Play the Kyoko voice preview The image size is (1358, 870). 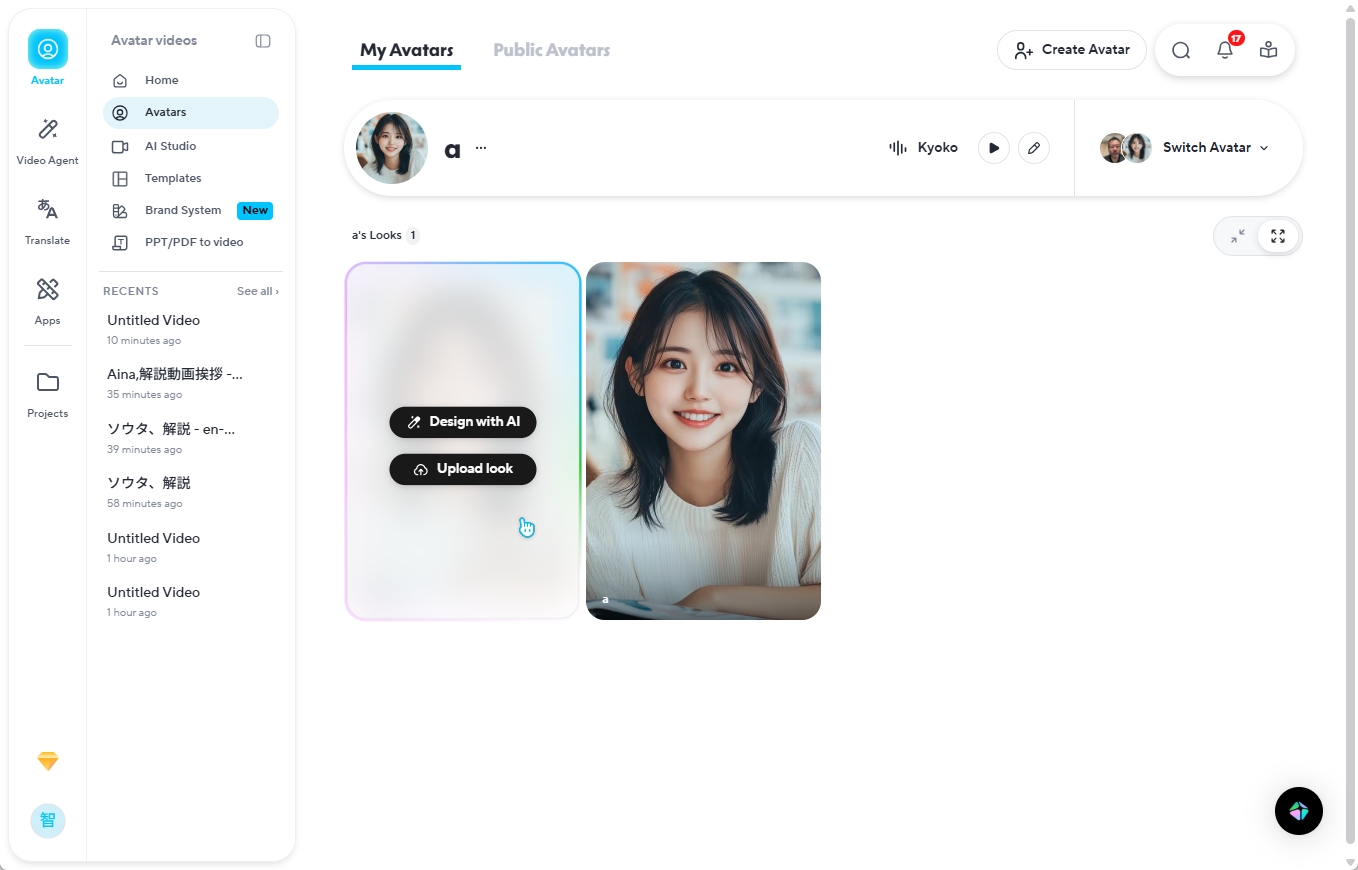993,147
